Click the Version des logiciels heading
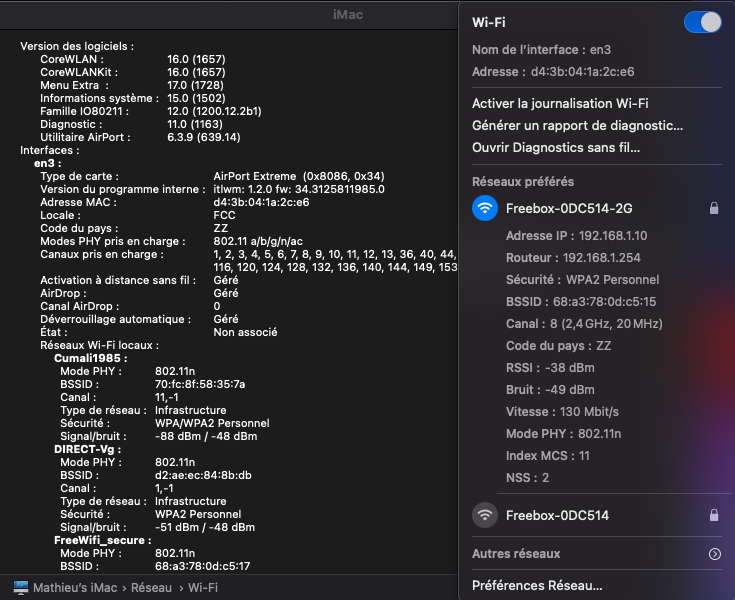Image resolution: width=735 pixels, height=600 pixels. click(77, 46)
